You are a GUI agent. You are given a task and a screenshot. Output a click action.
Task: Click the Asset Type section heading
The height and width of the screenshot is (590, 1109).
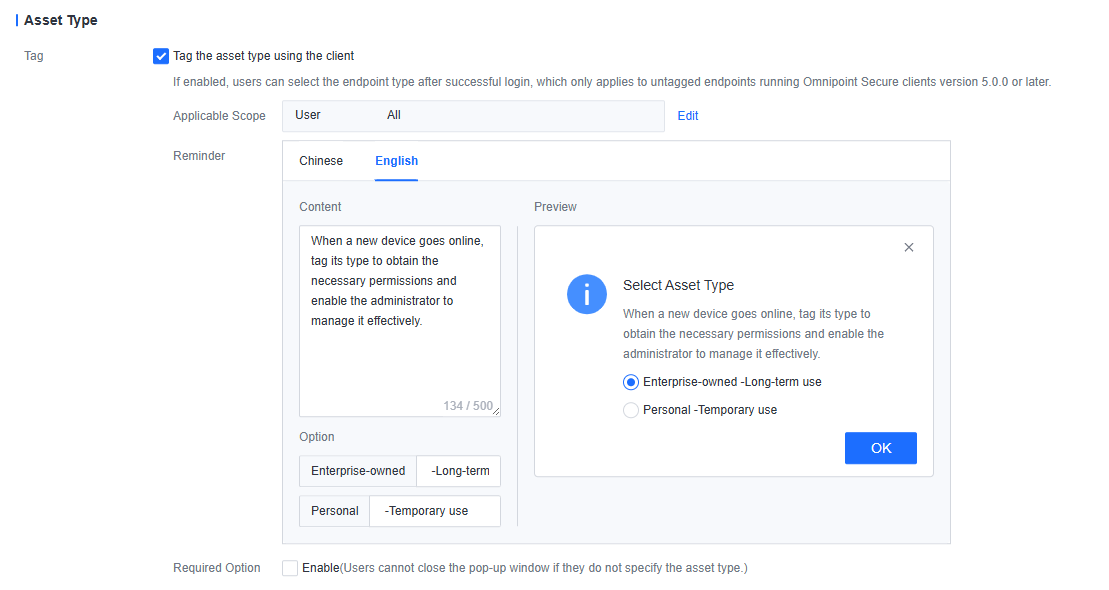point(61,21)
